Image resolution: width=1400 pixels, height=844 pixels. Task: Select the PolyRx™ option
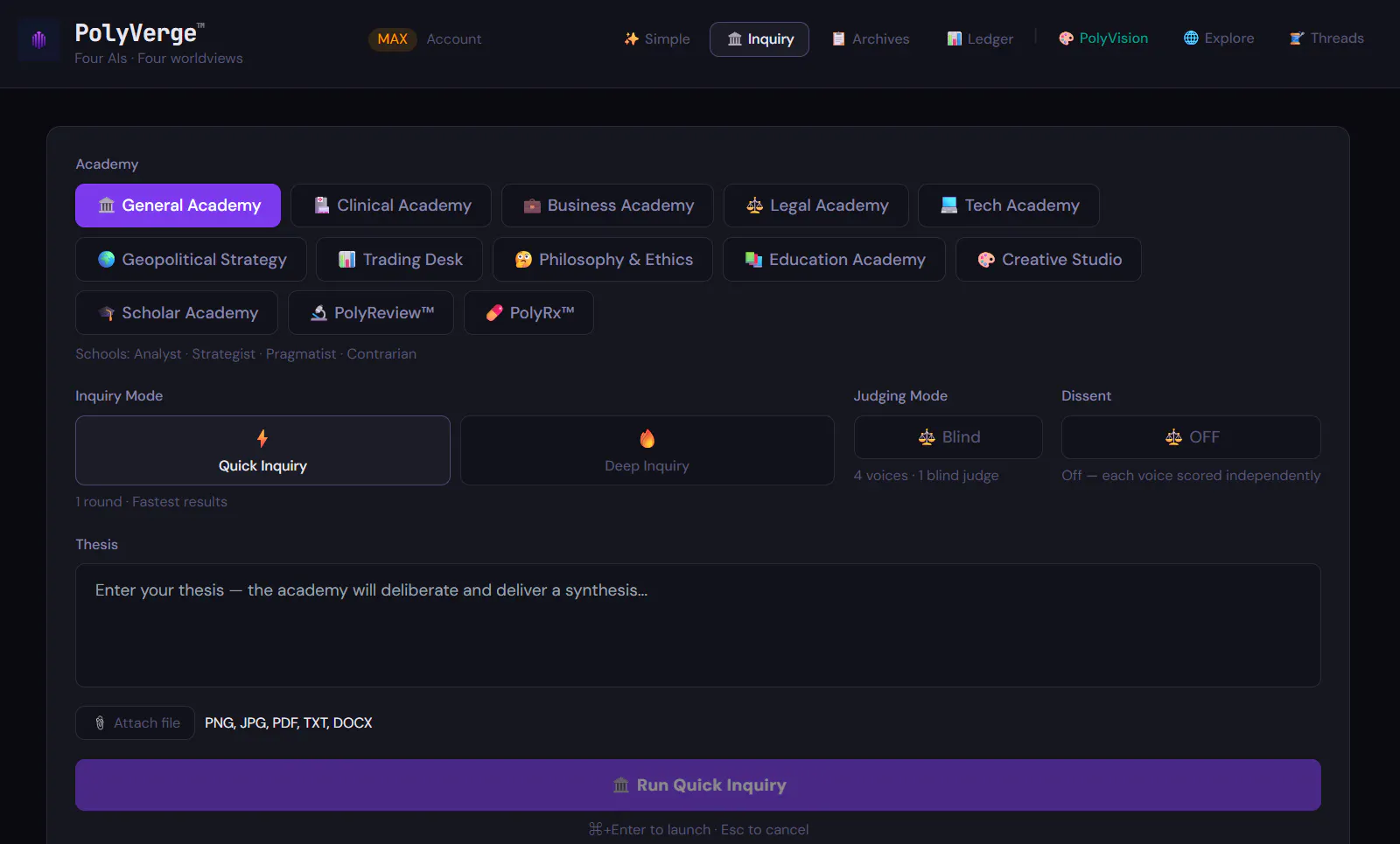pos(528,313)
